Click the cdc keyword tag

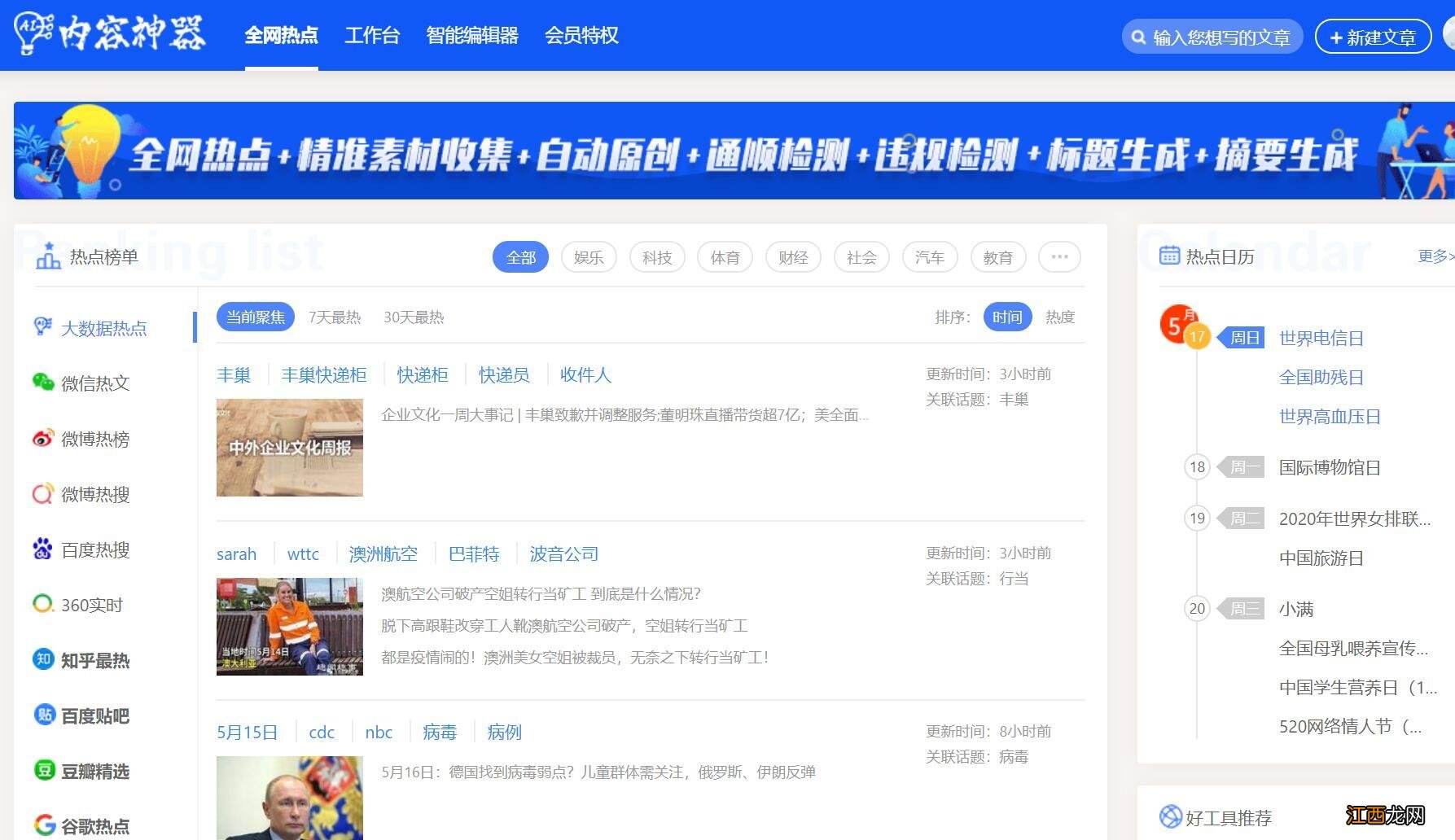pyautogui.click(x=322, y=732)
